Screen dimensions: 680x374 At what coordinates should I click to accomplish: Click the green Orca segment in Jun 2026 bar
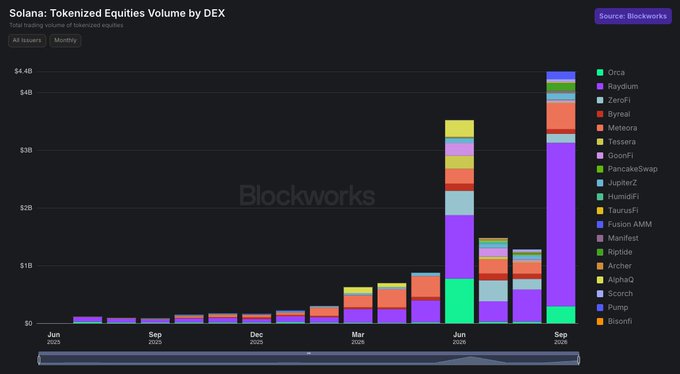(459, 301)
